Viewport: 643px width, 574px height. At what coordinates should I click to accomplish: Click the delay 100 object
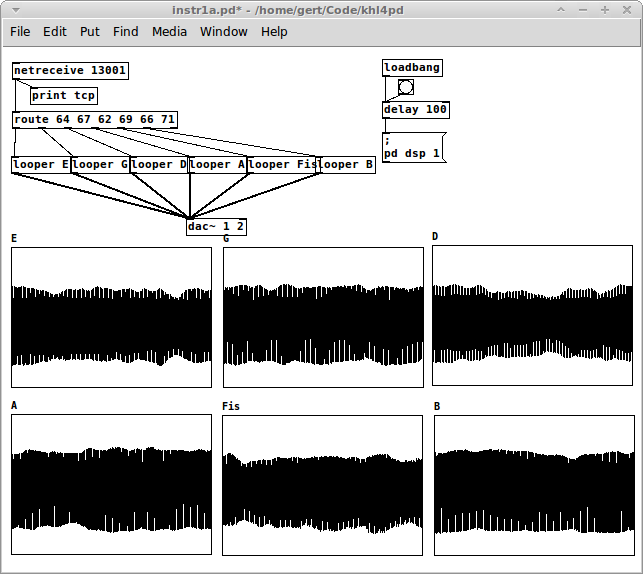tap(416, 110)
